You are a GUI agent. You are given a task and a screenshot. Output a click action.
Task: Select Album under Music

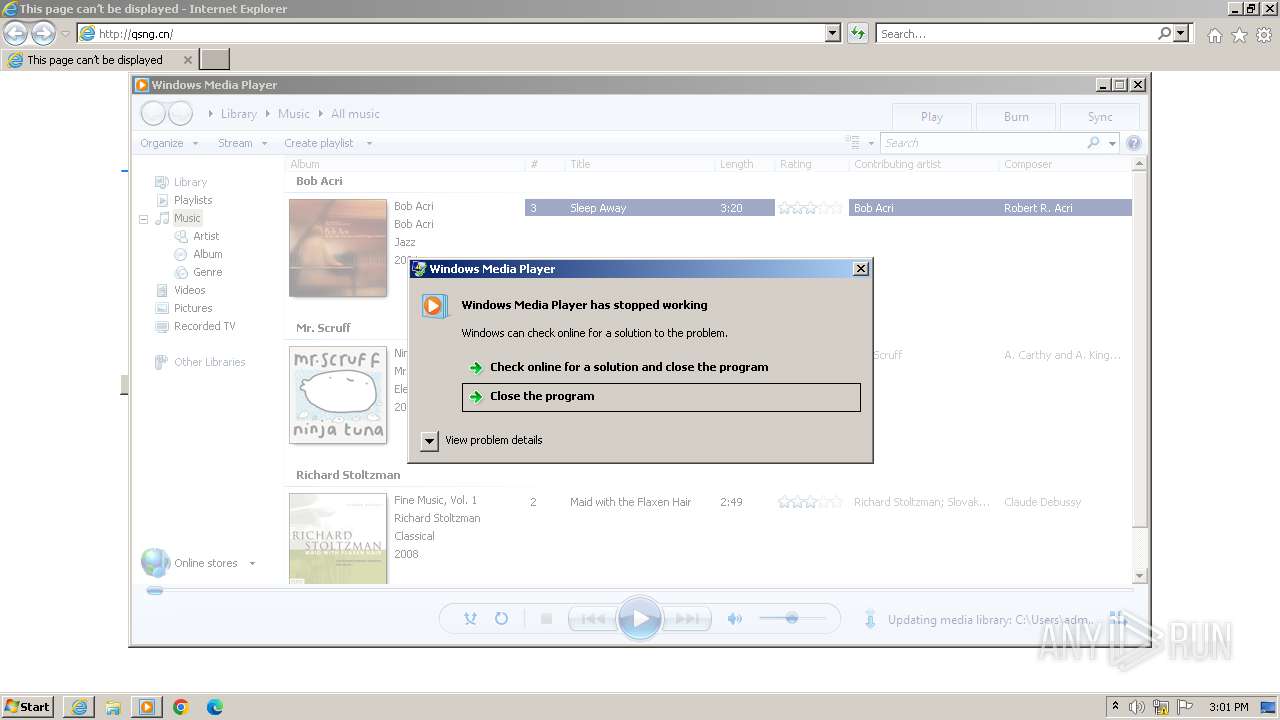tap(208, 254)
